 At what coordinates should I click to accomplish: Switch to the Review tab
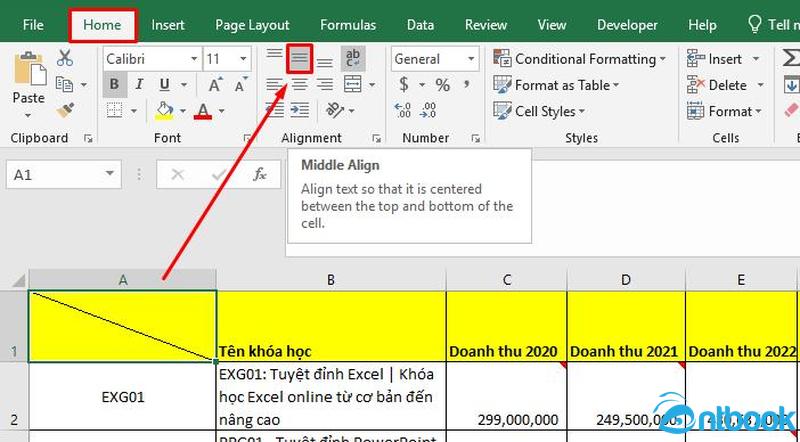[486, 25]
